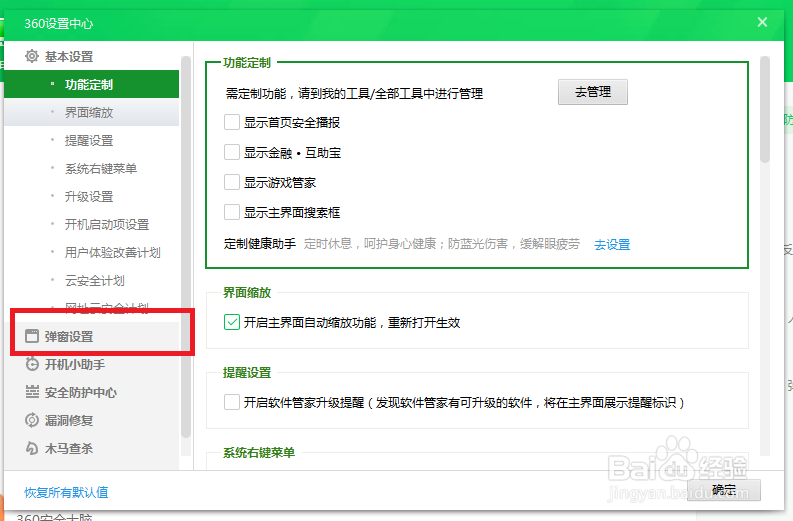793x521 pixels.
Task: Click the window icon beside 弹窗设置
Action: 32,336
